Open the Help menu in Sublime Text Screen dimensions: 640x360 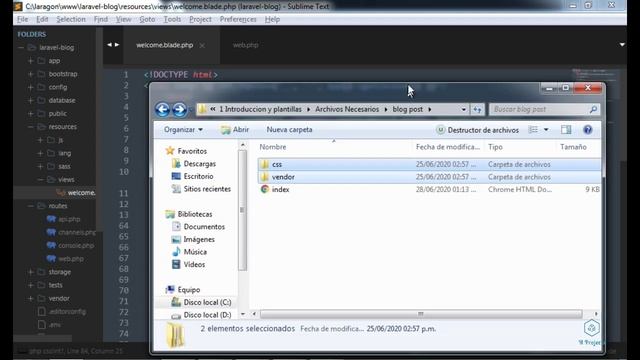click(x=272, y=19)
